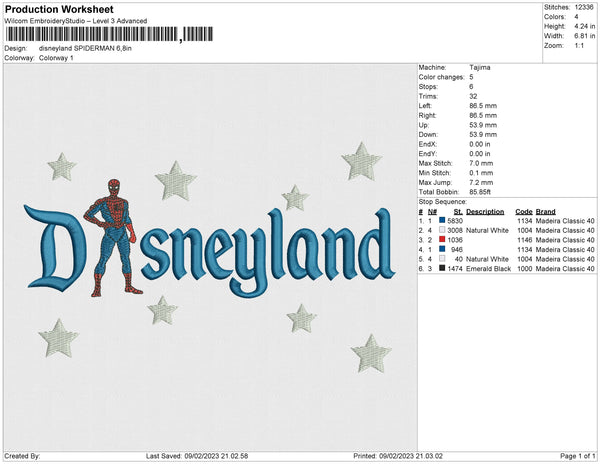Click the white swatch beside stitch count 3008
The width and height of the screenshot is (600, 464).
pyautogui.click(x=442, y=230)
